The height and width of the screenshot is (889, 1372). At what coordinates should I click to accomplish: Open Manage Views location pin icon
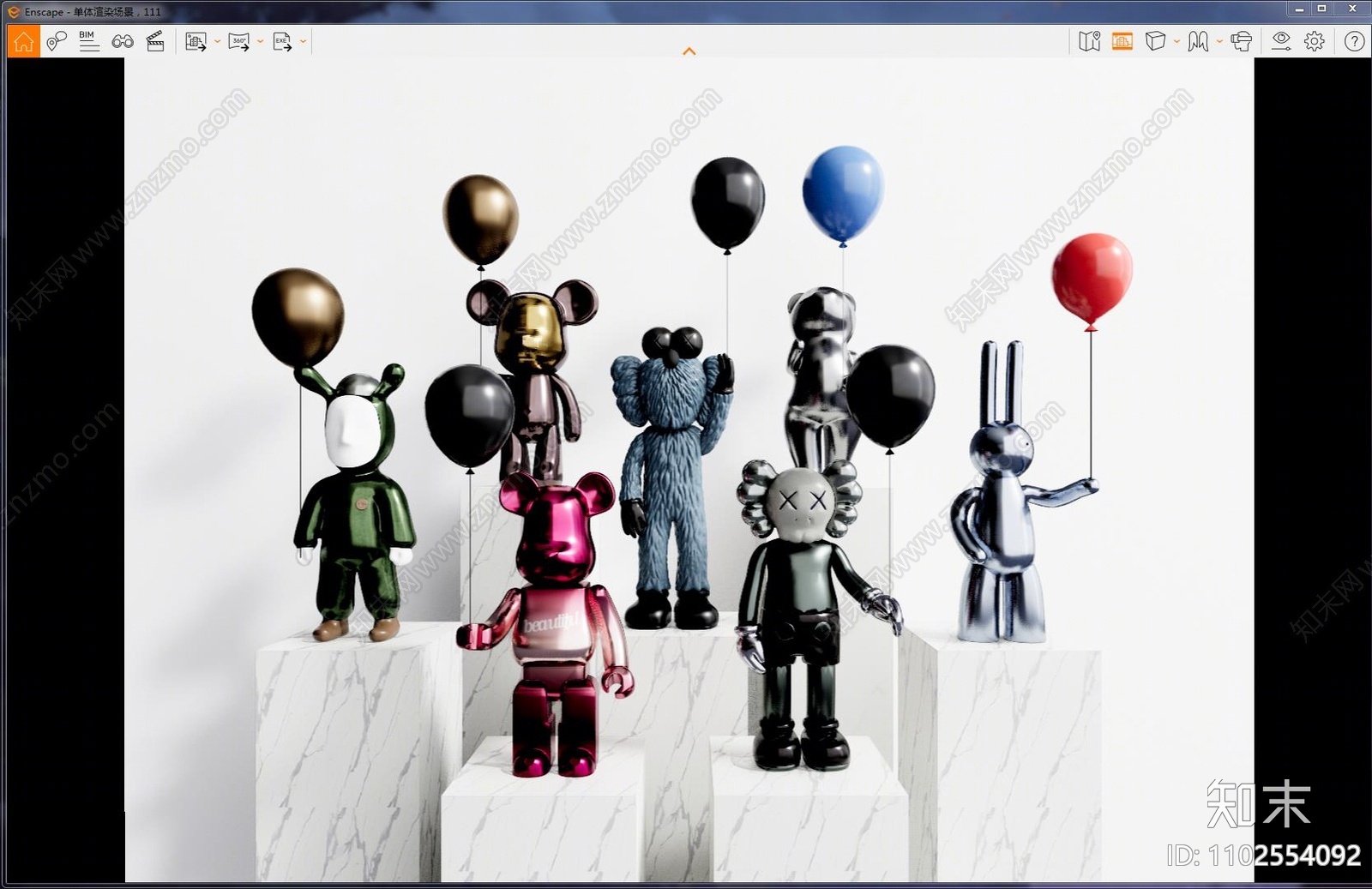point(57,41)
